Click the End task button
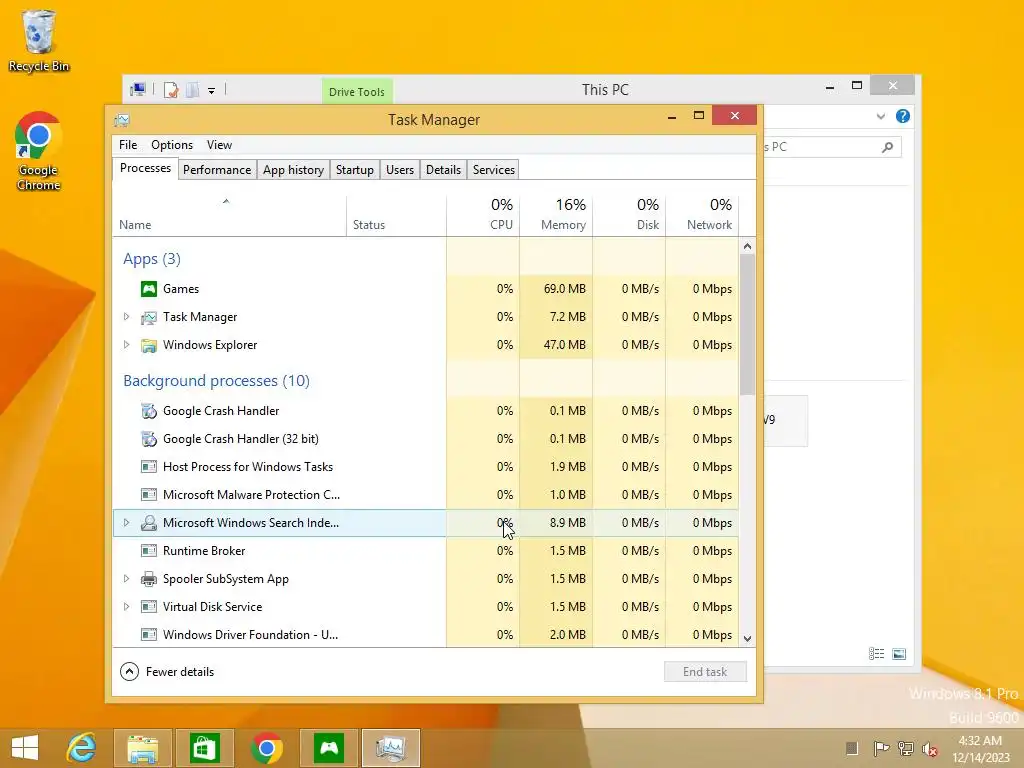The image size is (1024, 768). (705, 672)
